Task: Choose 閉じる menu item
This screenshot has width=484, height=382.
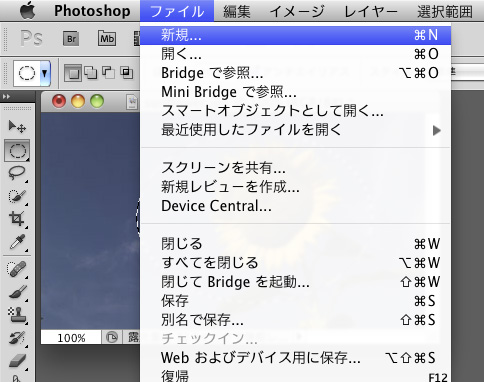Action: click(x=295, y=244)
